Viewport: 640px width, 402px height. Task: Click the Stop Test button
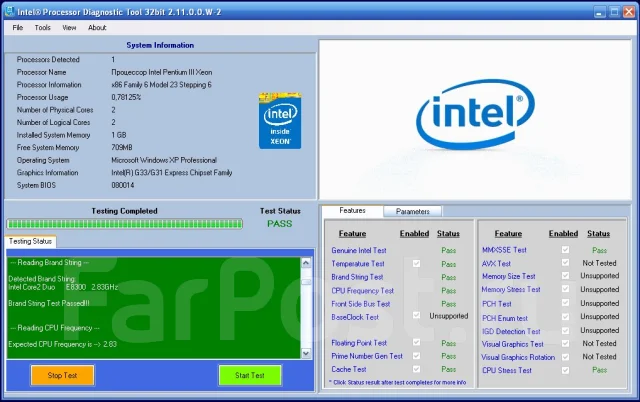click(x=62, y=375)
